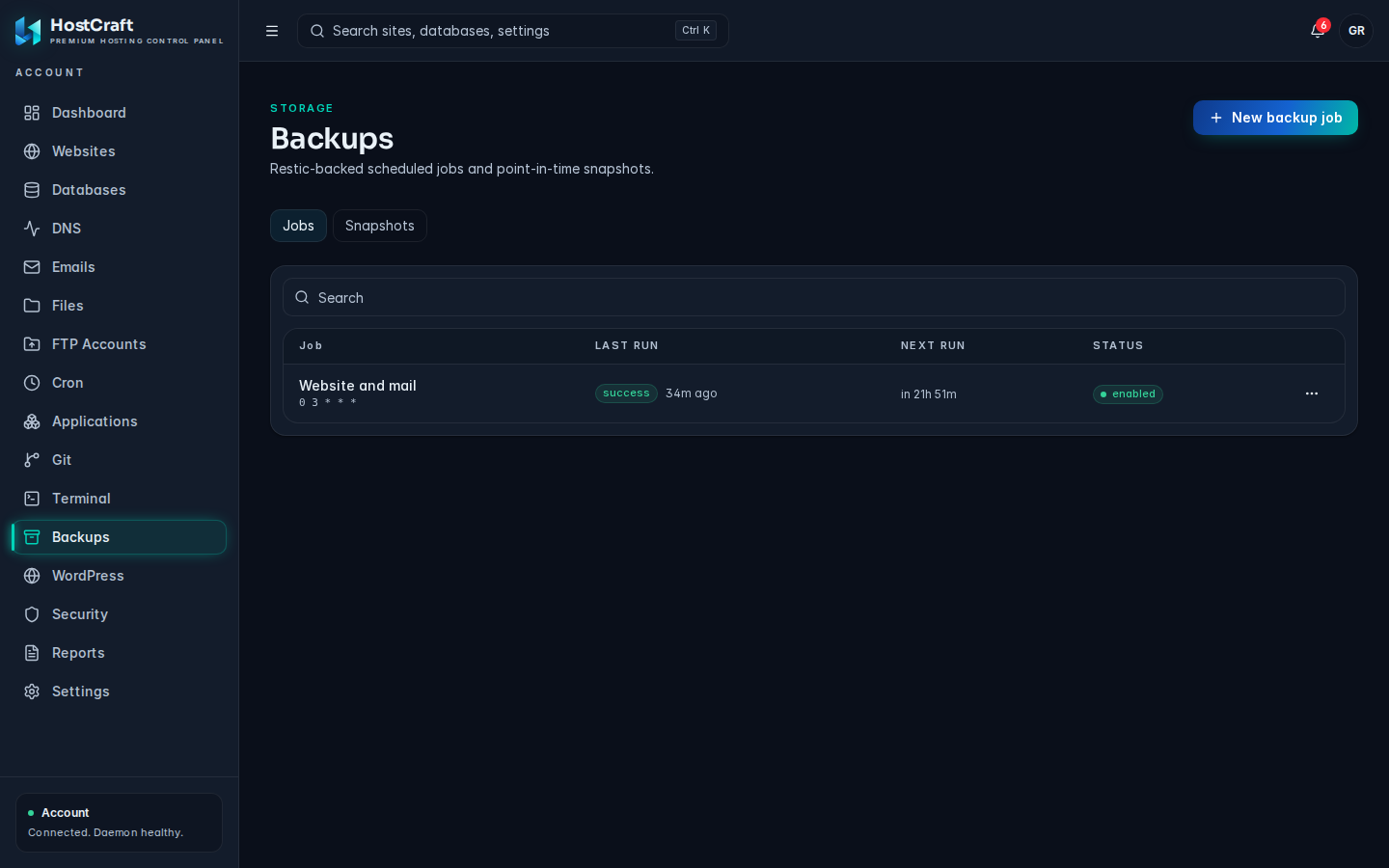
Task: Focus the global search sites field
Action: 513,31
